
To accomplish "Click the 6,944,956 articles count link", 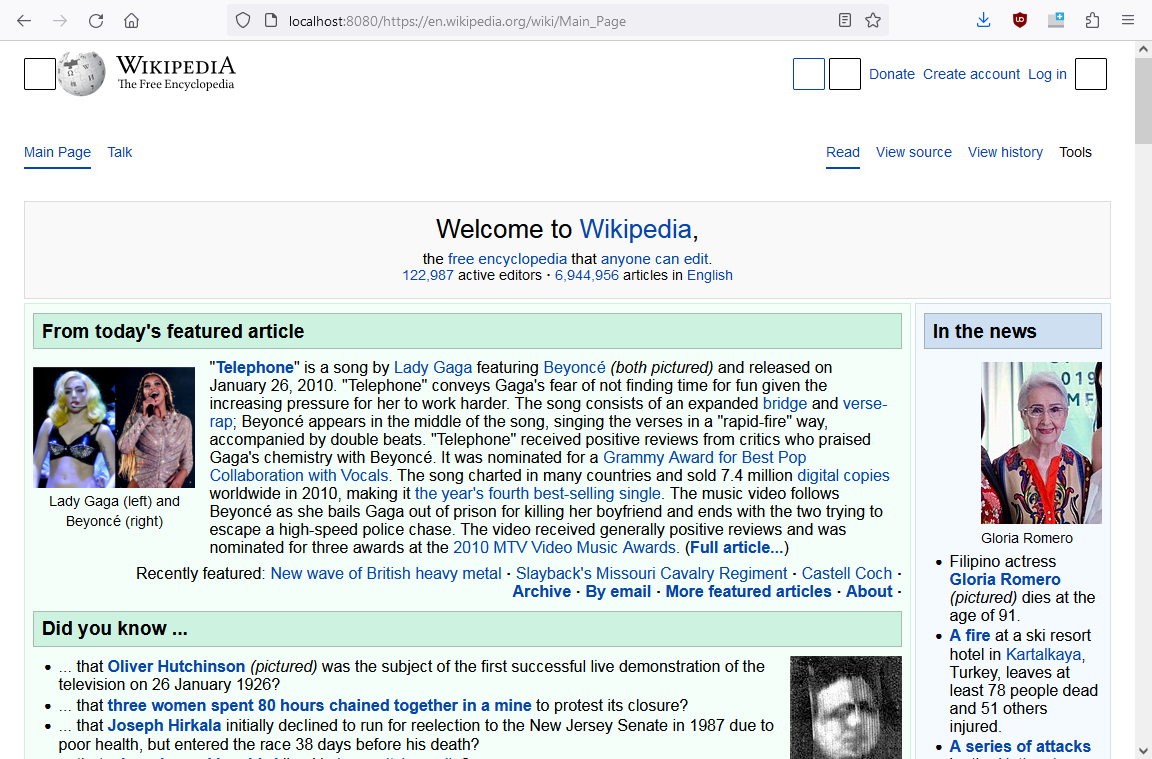I will click(x=586, y=275).
